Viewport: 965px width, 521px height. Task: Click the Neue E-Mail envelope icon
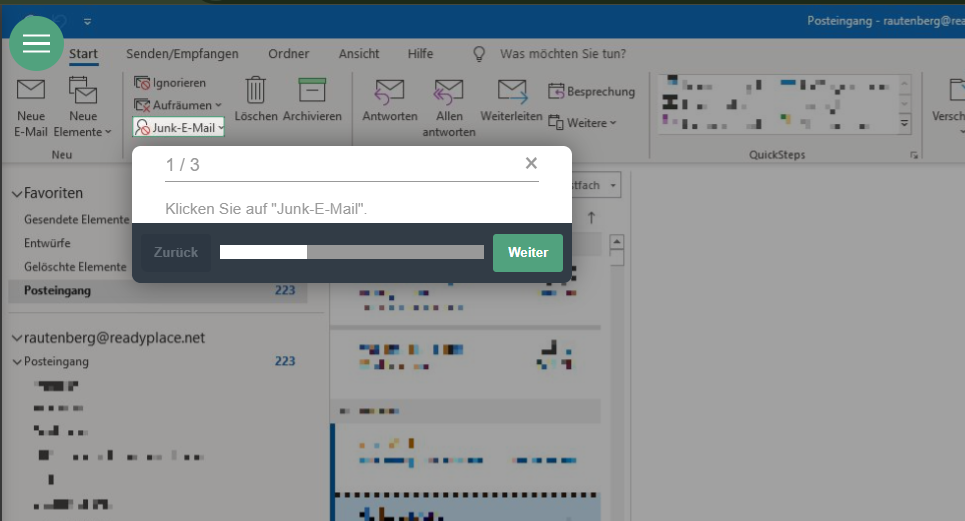pyautogui.click(x=31, y=91)
